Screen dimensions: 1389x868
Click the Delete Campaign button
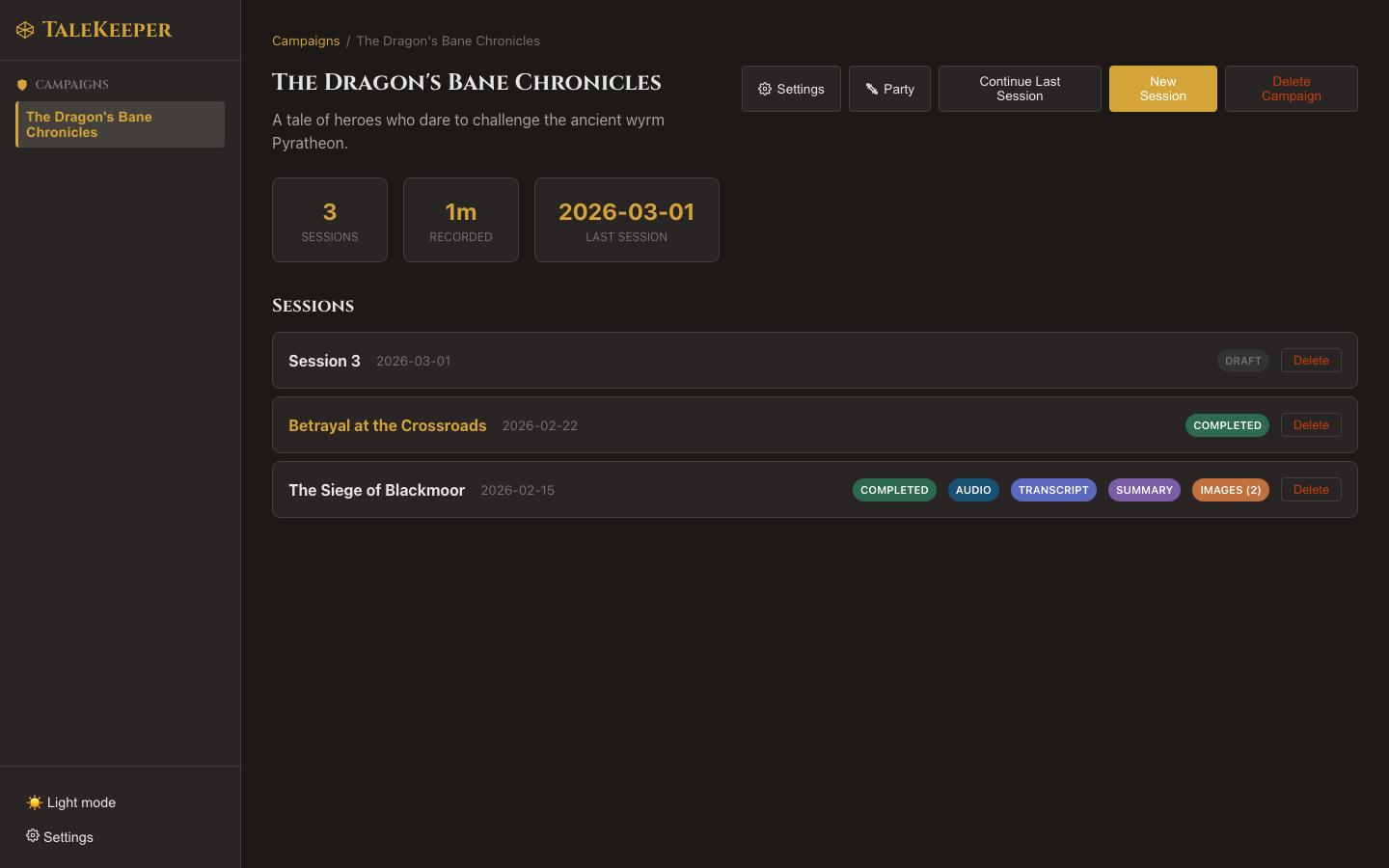[1291, 88]
